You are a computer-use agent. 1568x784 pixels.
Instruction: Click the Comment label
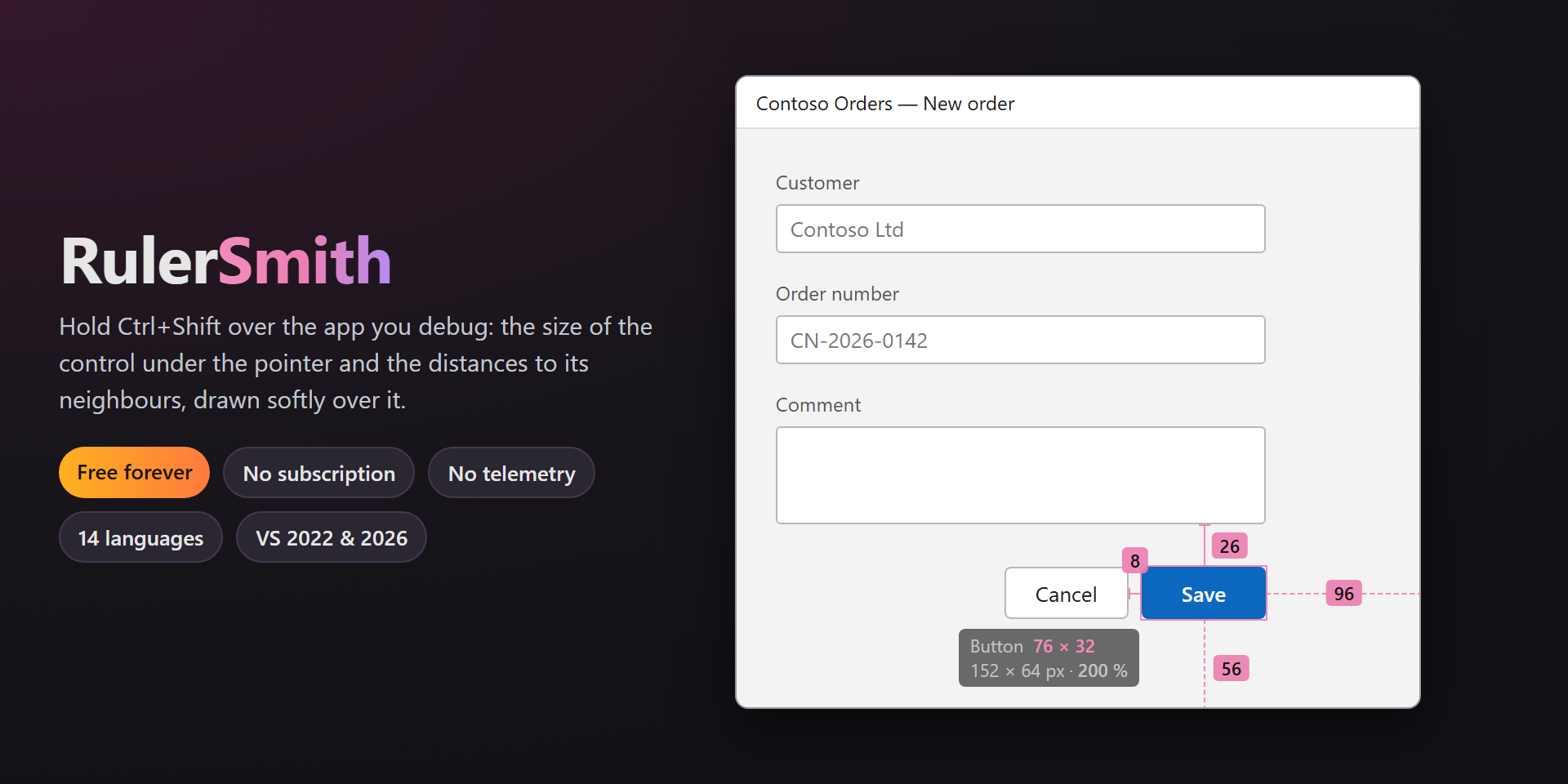pyautogui.click(x=818, y=405)
